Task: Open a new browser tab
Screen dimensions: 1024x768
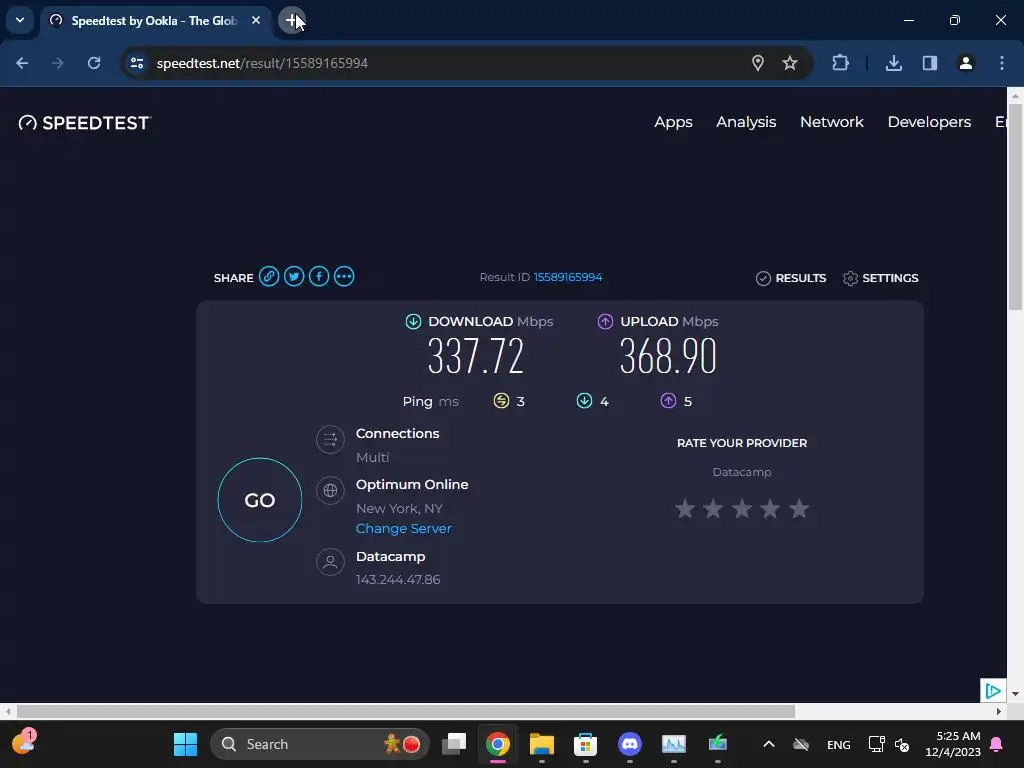Action: (x=291, y=20)
